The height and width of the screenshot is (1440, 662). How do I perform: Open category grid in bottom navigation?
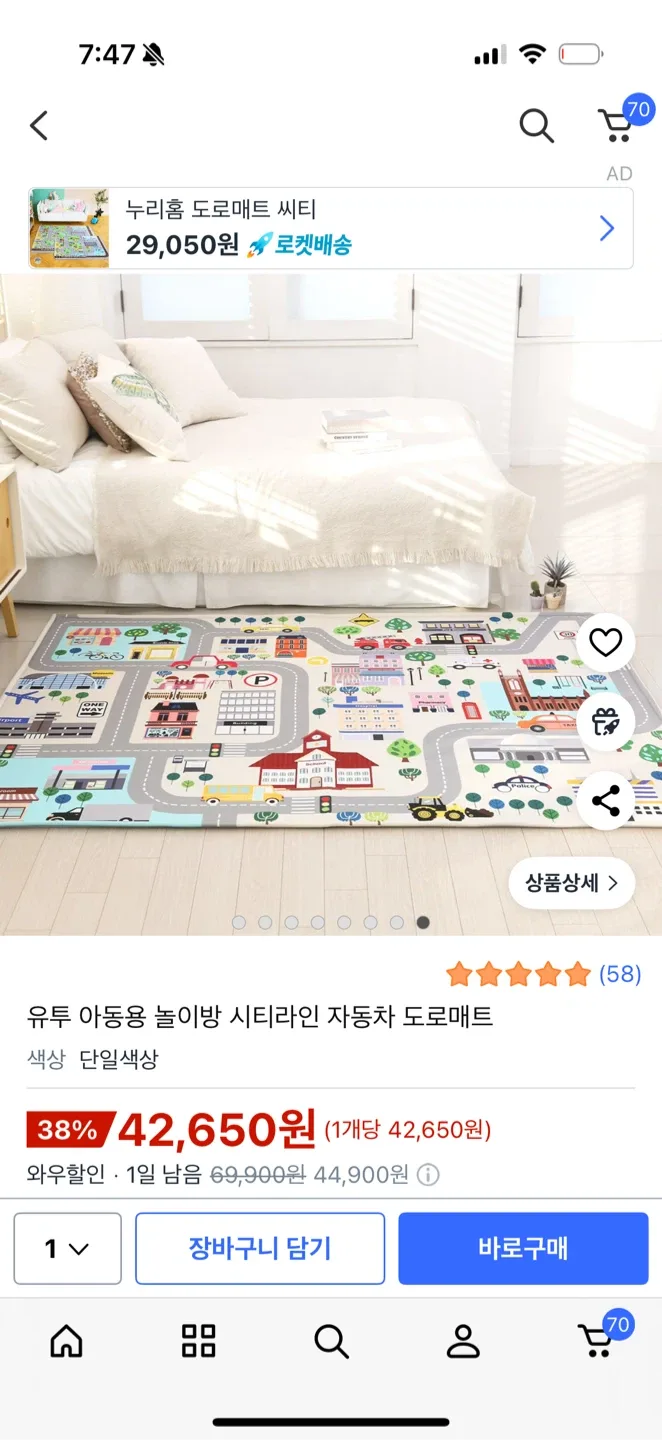pos(198,1341)
